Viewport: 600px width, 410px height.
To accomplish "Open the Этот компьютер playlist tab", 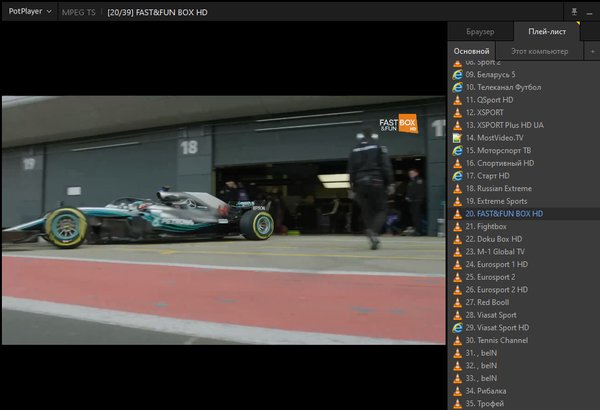I will click(539, 51).
